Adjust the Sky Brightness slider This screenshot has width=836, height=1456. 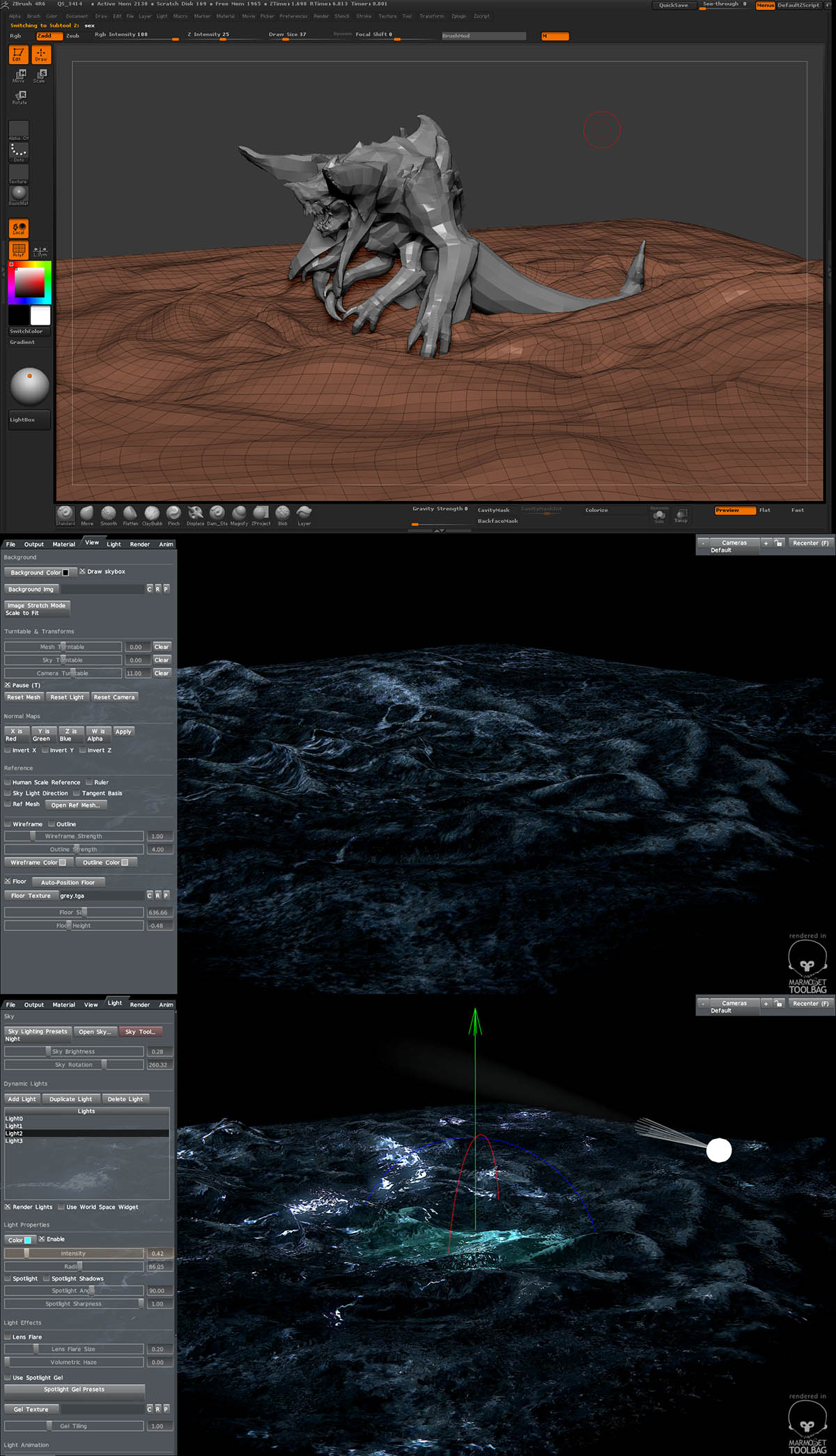(x=74, y=1051)
